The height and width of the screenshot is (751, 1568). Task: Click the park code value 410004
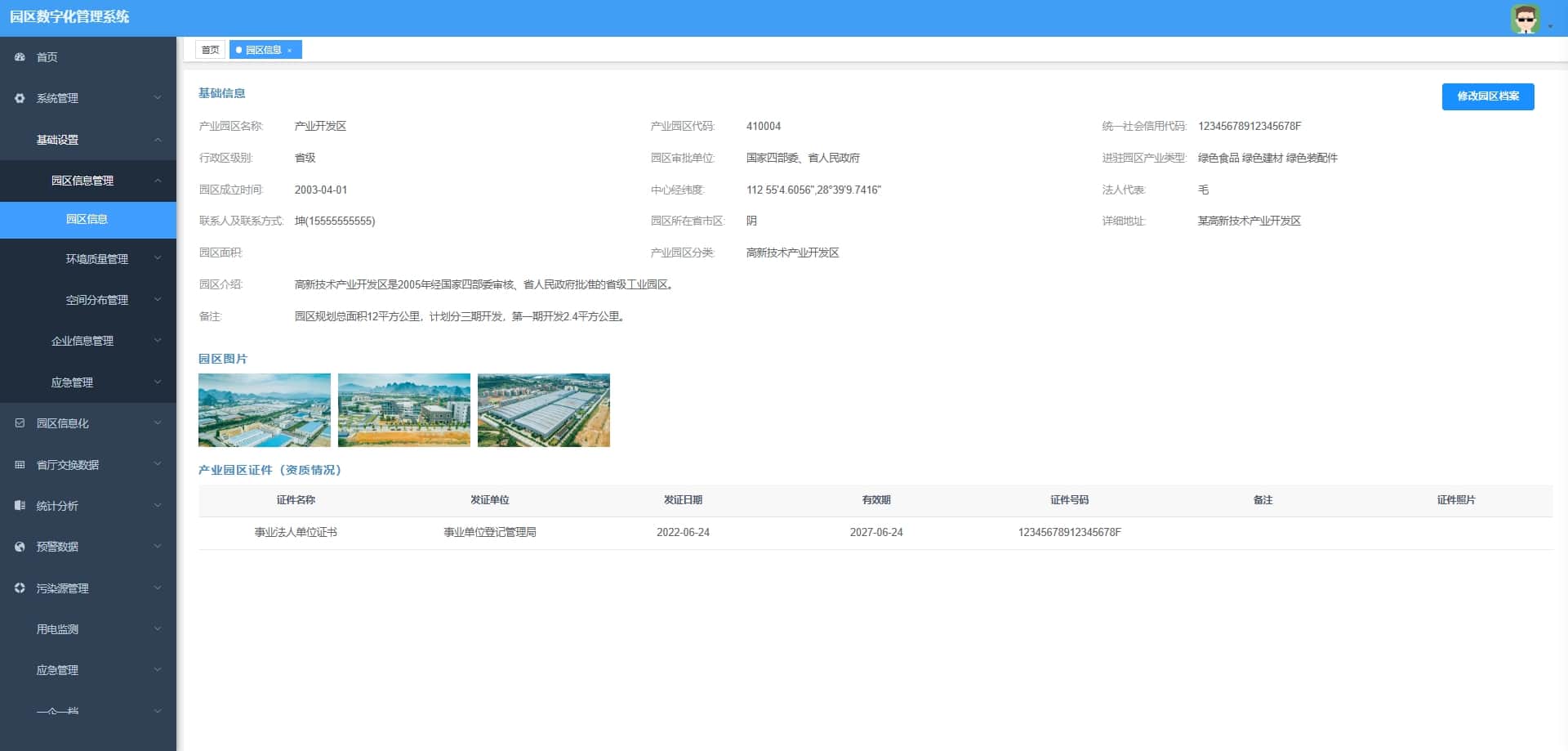click(x=764, y=127)
